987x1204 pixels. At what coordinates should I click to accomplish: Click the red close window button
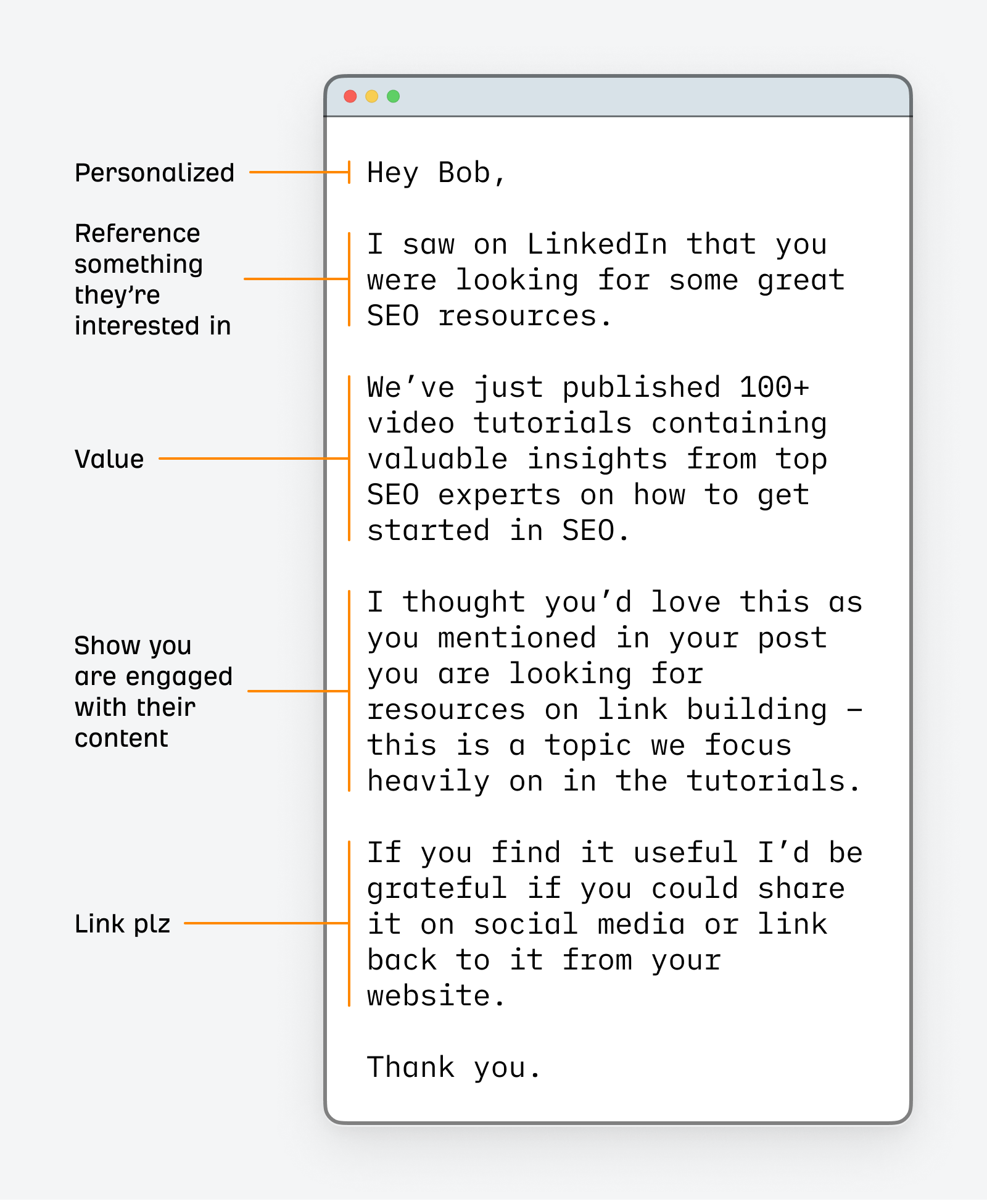point(350,96)
